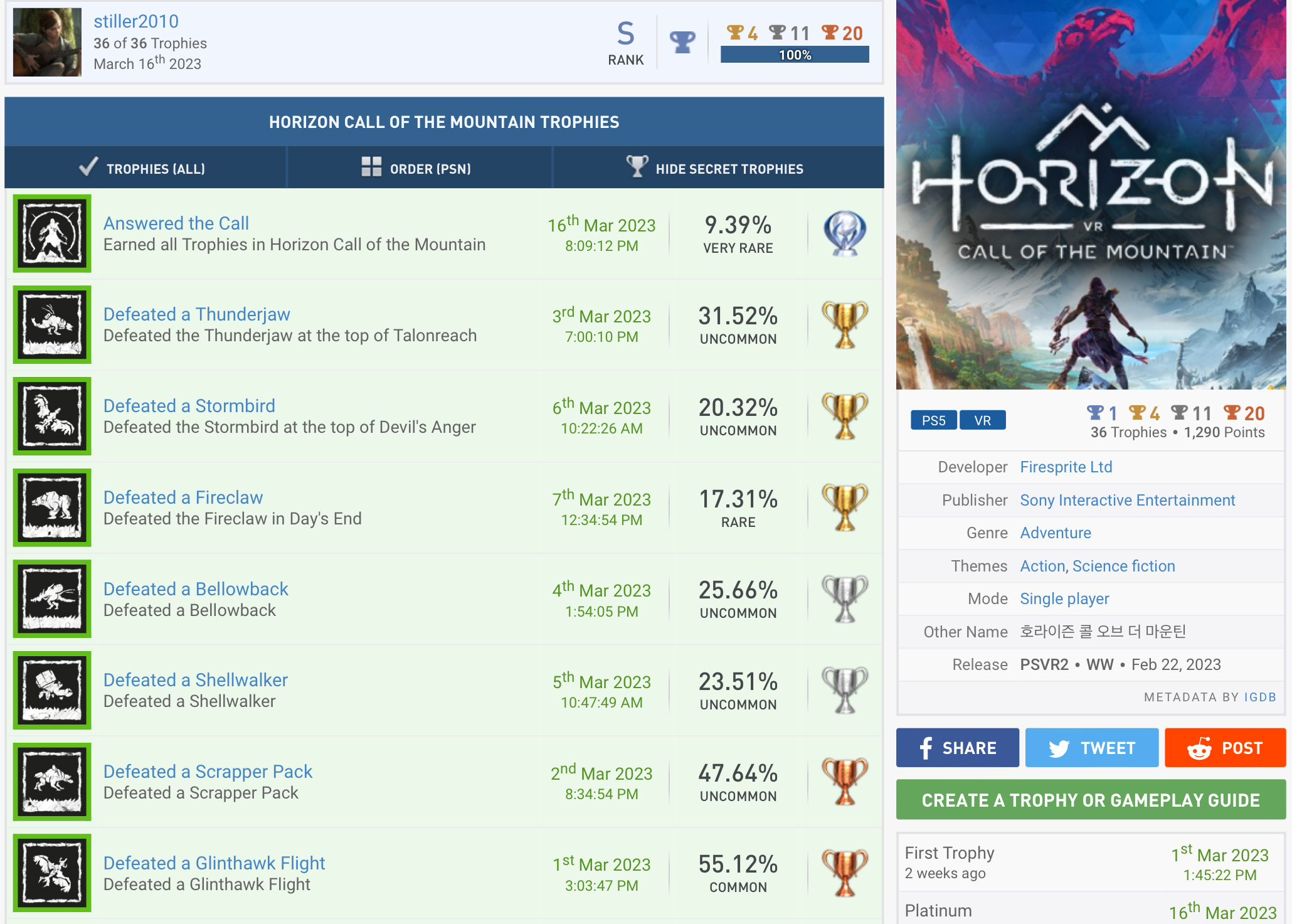
Task: Open the Action theme link
Action: pos(1042,566)
